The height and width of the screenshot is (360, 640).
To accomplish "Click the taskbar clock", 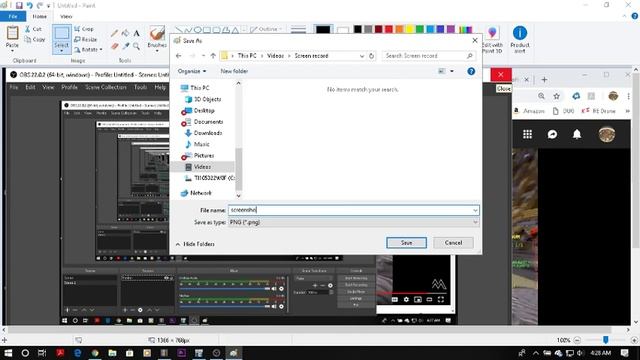I will click(x=601, y=353).
